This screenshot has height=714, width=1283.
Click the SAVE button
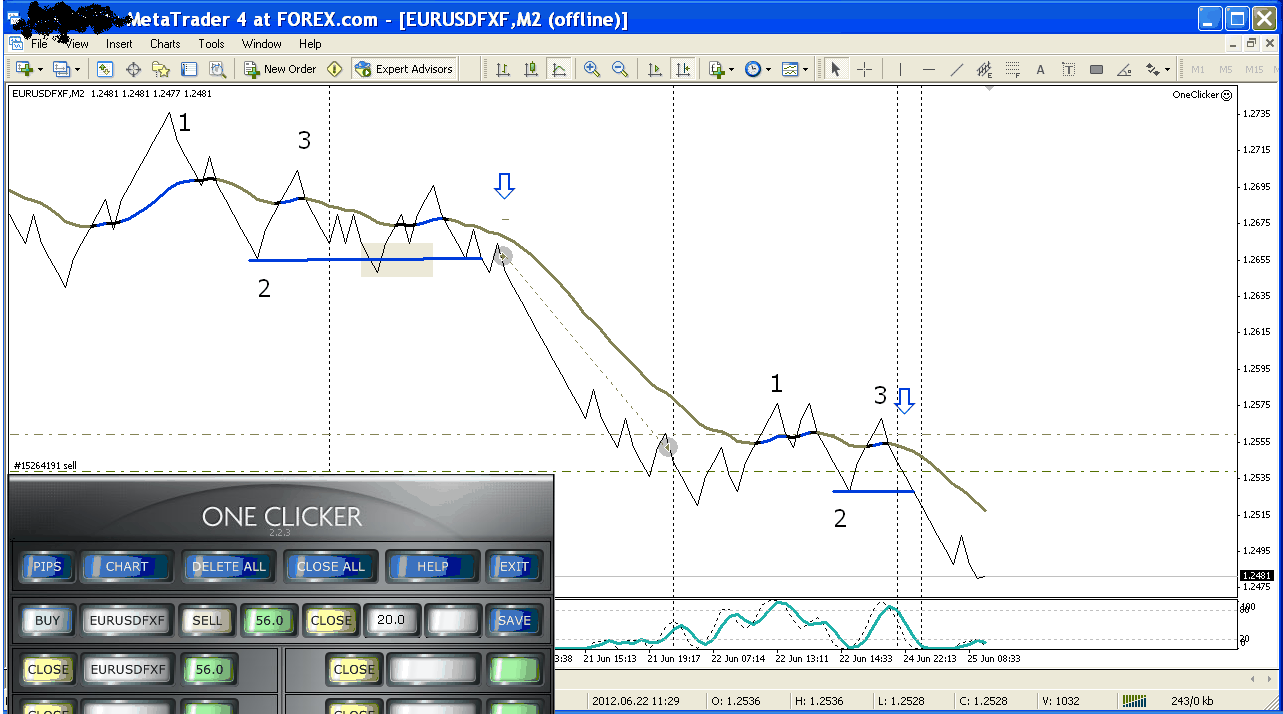pyautogui.click(x=514, y=620)
